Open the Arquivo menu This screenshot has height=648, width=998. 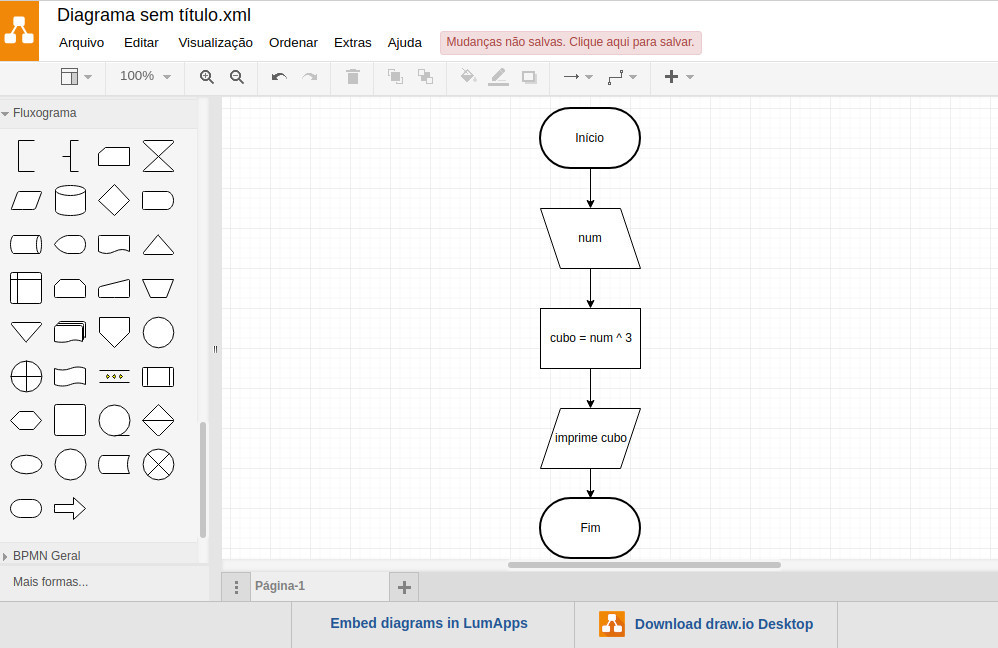coord(81,43)
